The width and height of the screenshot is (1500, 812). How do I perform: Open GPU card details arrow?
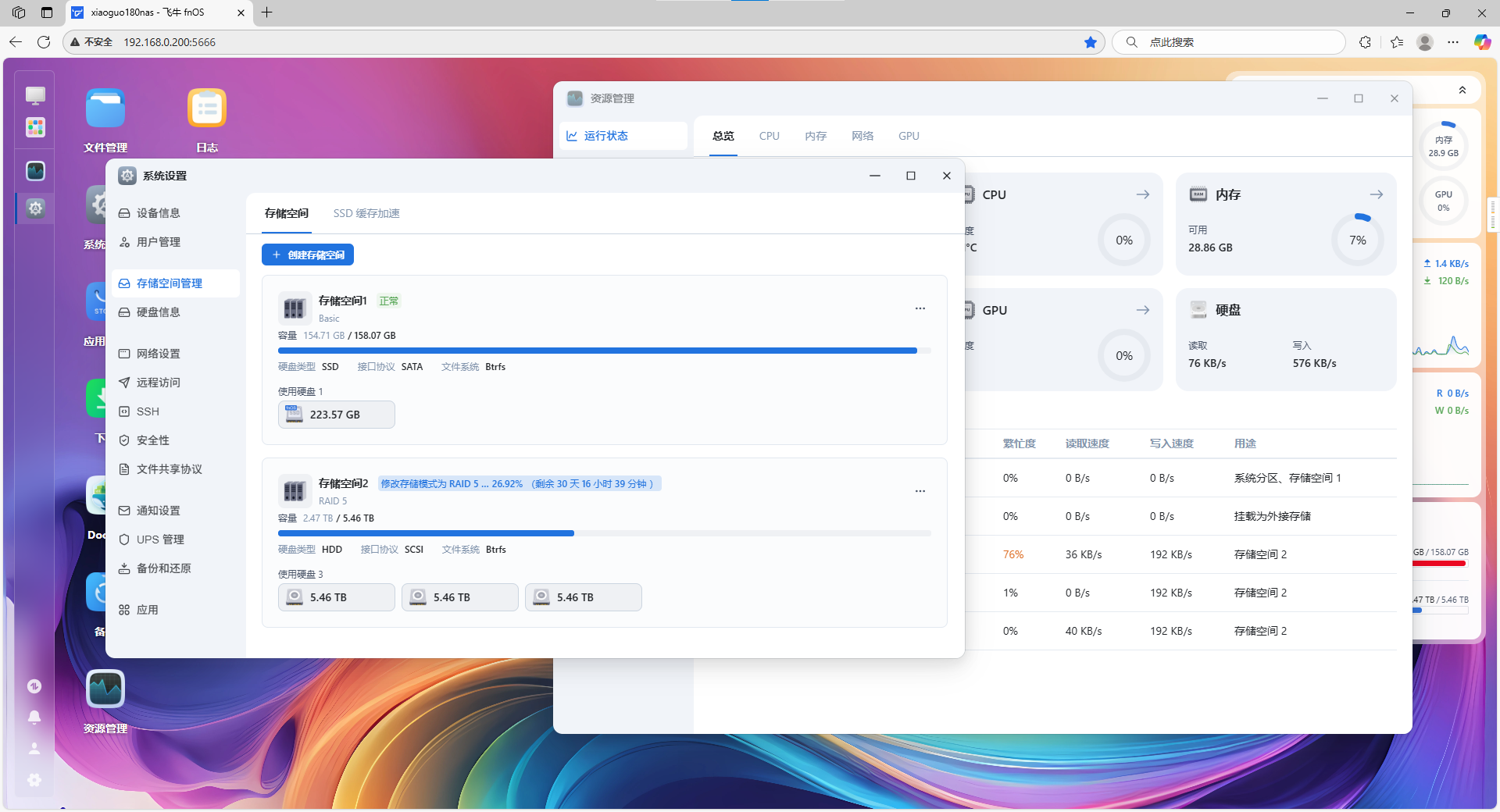(1143, 310)
